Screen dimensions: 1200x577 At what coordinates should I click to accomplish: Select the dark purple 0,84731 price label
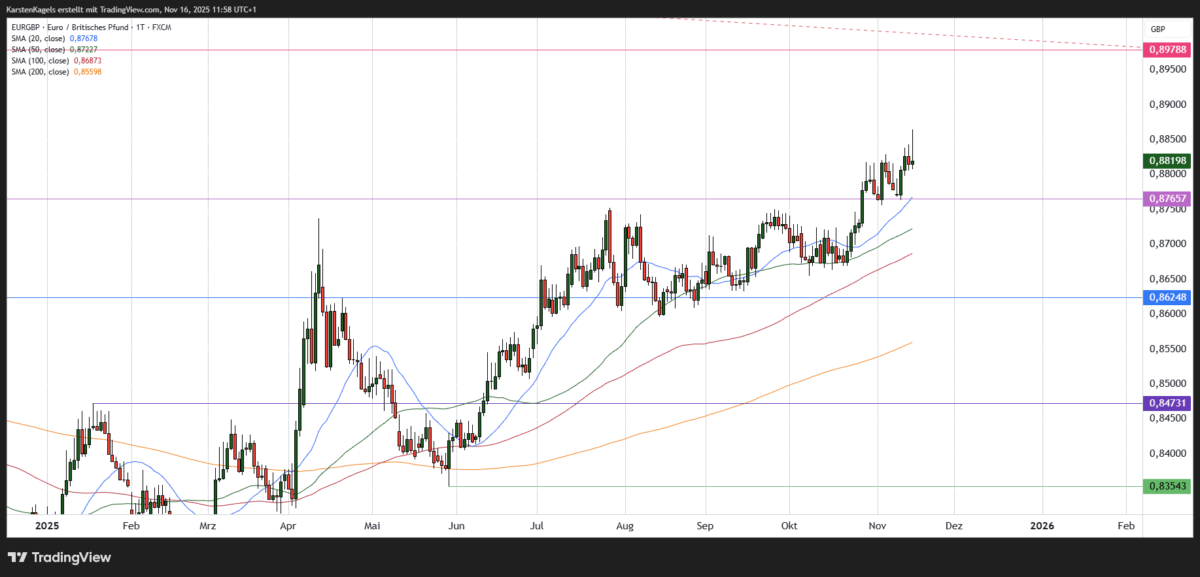[1166, 403]
